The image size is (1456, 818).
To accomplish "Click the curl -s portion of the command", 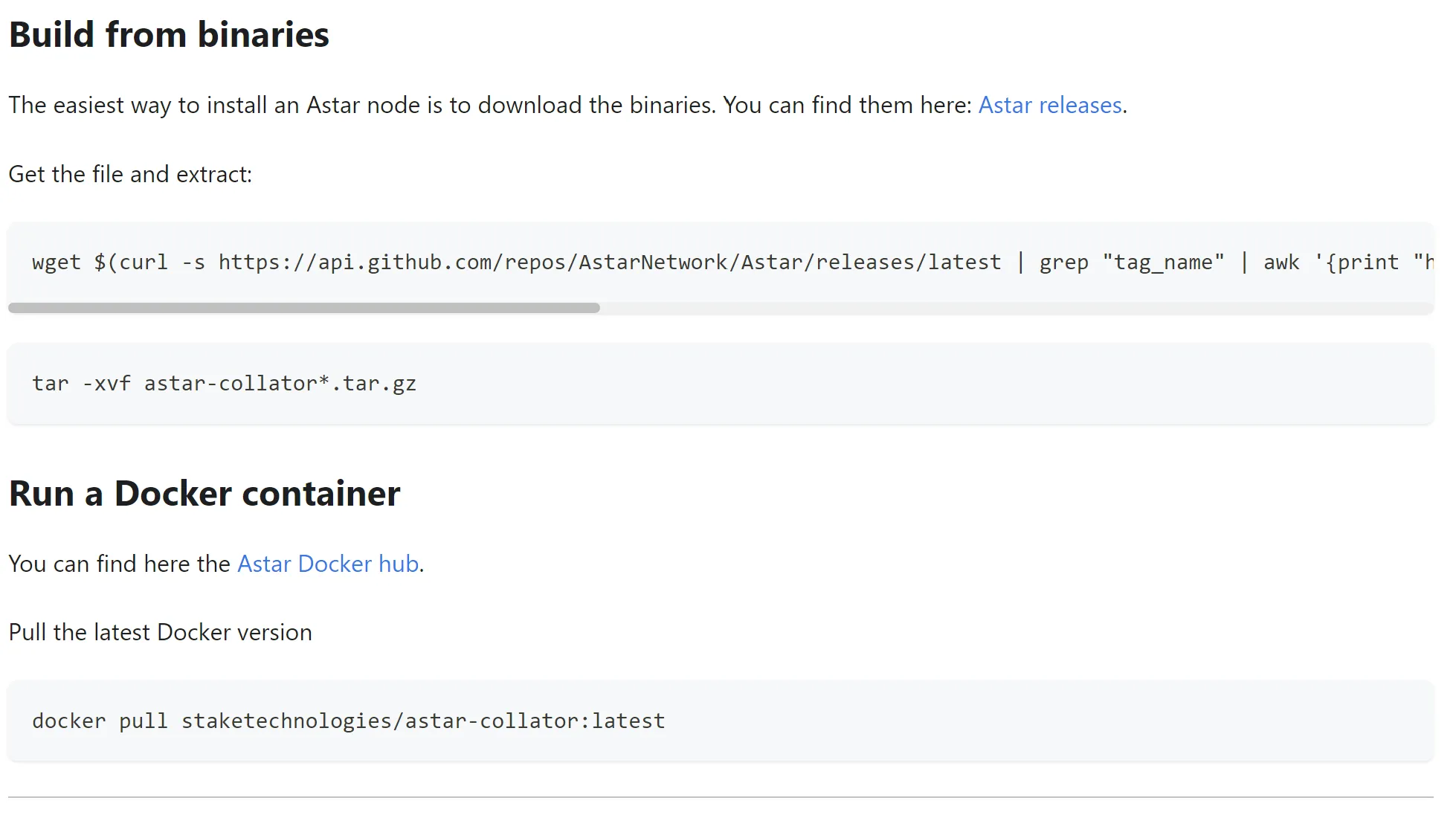I will pos(161,263).
